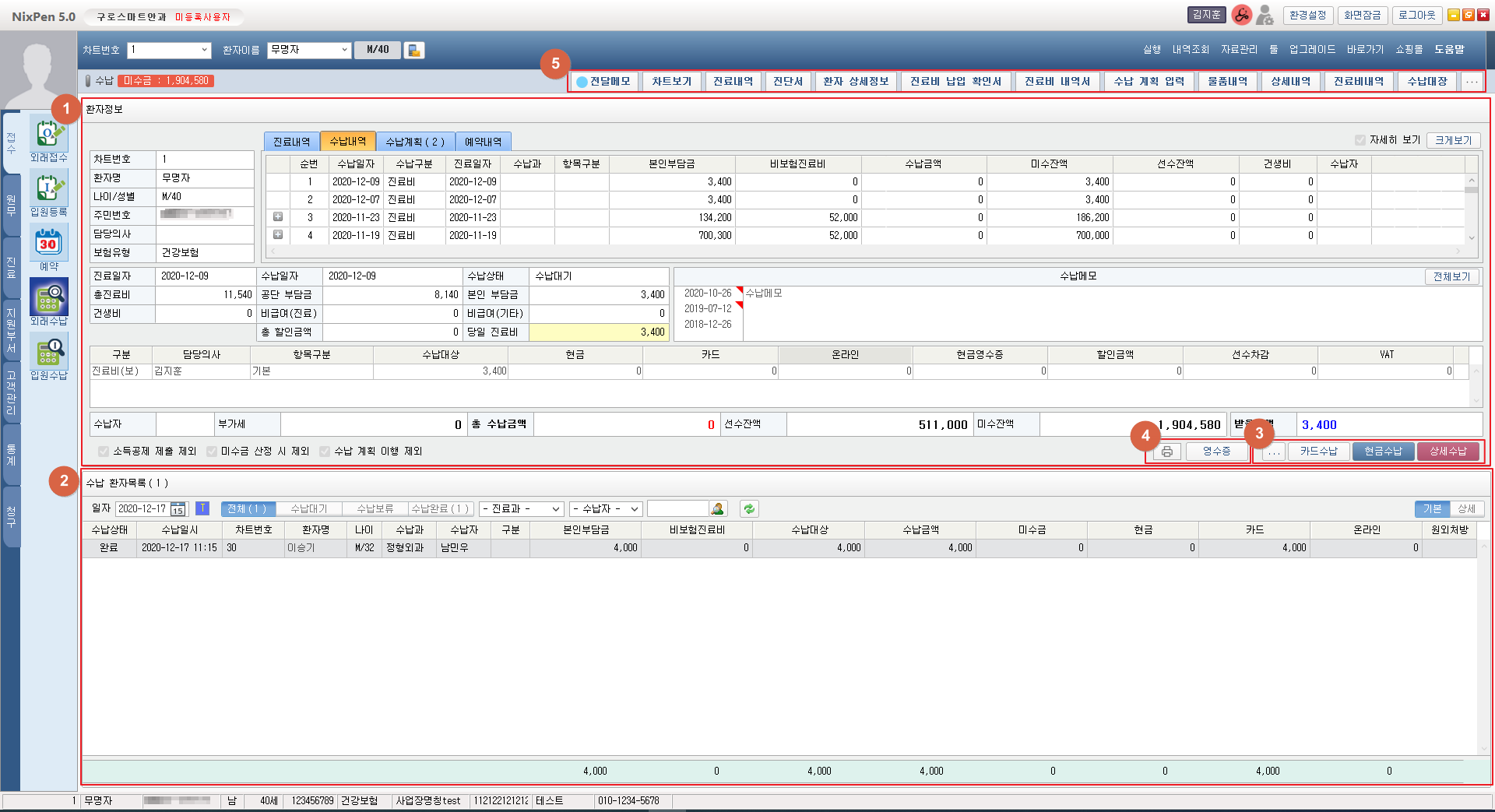This screenshot has width=1495, height=812.
Task: Click the printer icon button
Action: [1166, 452]
